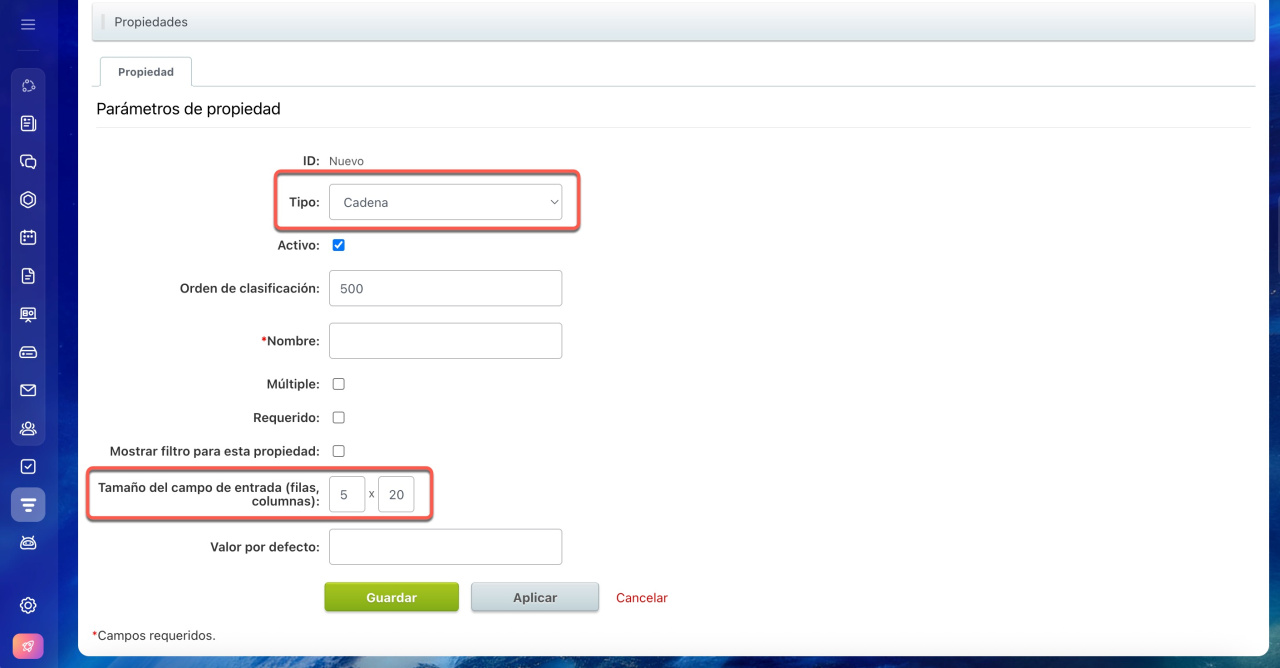
Task: Expand the Tipo dropdown showing Cadena
Action: point(445,202)
